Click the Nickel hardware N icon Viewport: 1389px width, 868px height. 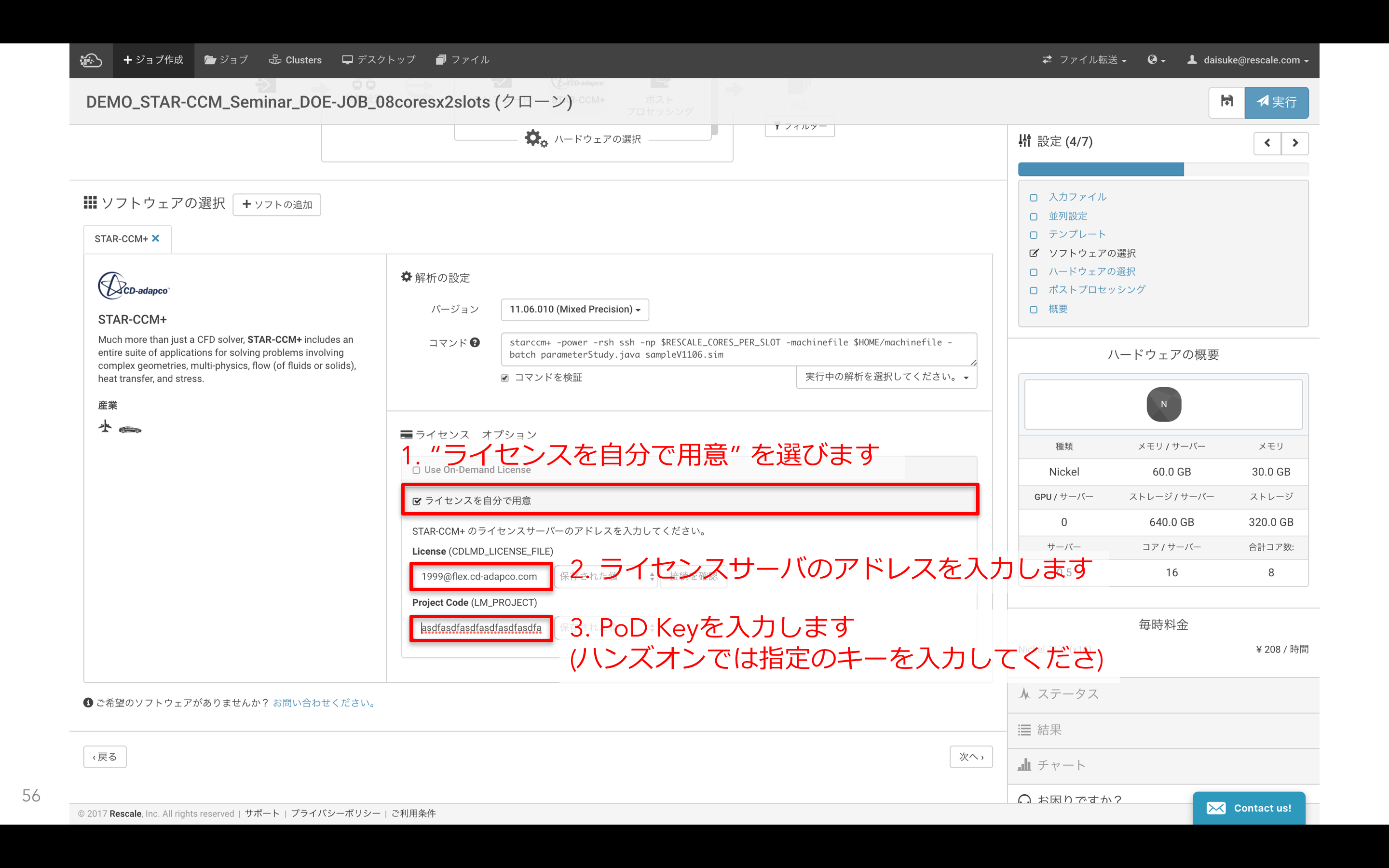click(x=1163, y=404)
